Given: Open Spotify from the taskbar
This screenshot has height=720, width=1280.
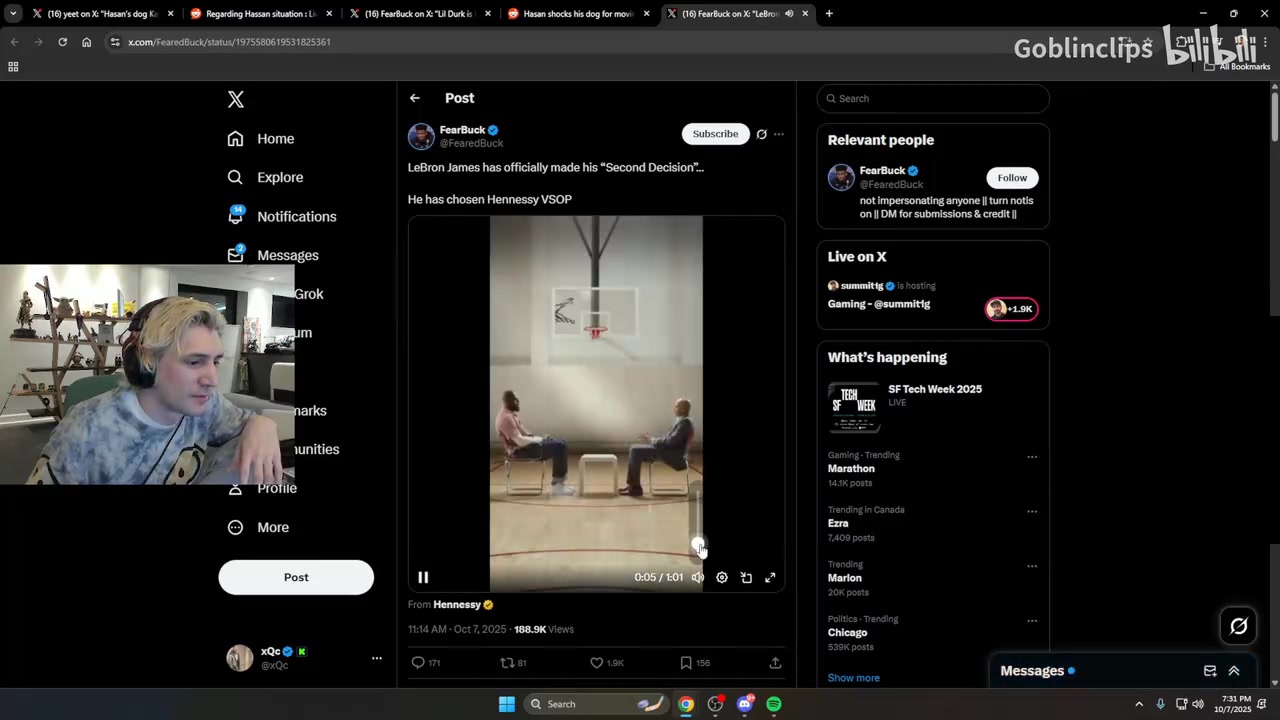Looking at the screenshot, I should tap(774, 704).
